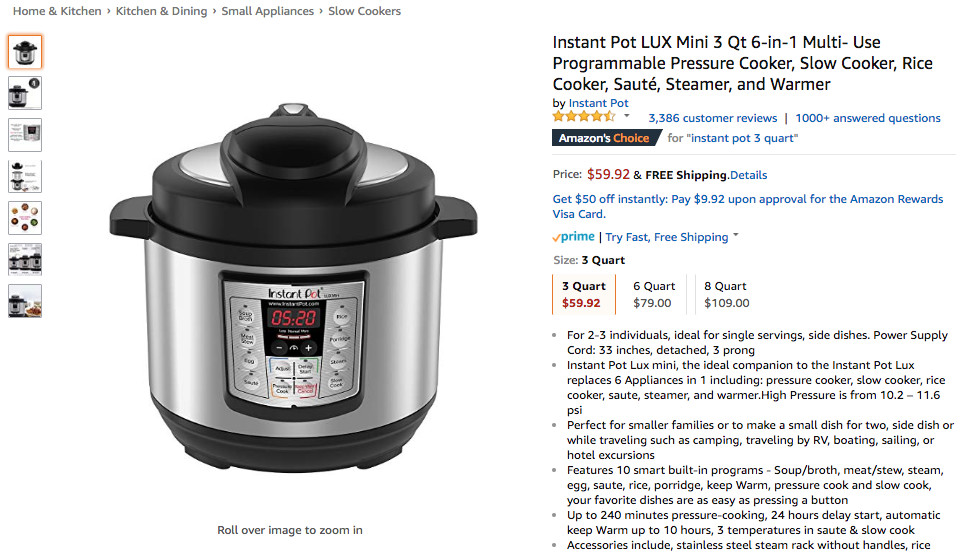This screenshot has height=554, width=960.
Task: Click the Prime logo icon
Action: point(573,237)
